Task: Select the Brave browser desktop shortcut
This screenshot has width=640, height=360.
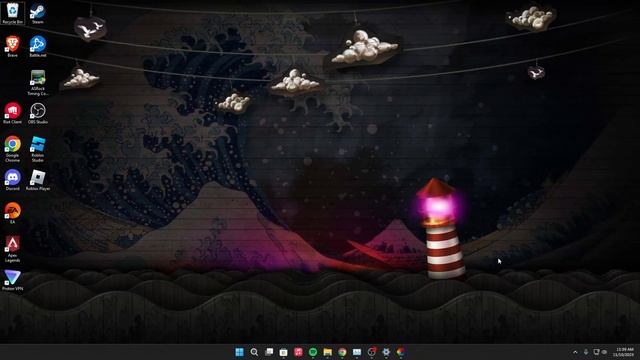Action: pyautogui.click(x=13, y=46)
